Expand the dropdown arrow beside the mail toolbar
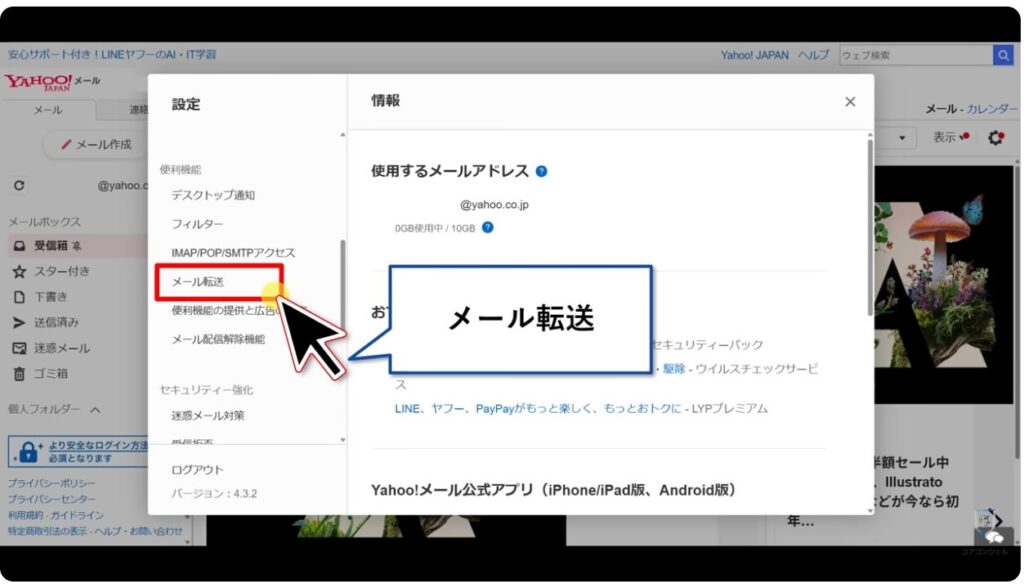 click(904, 138)
